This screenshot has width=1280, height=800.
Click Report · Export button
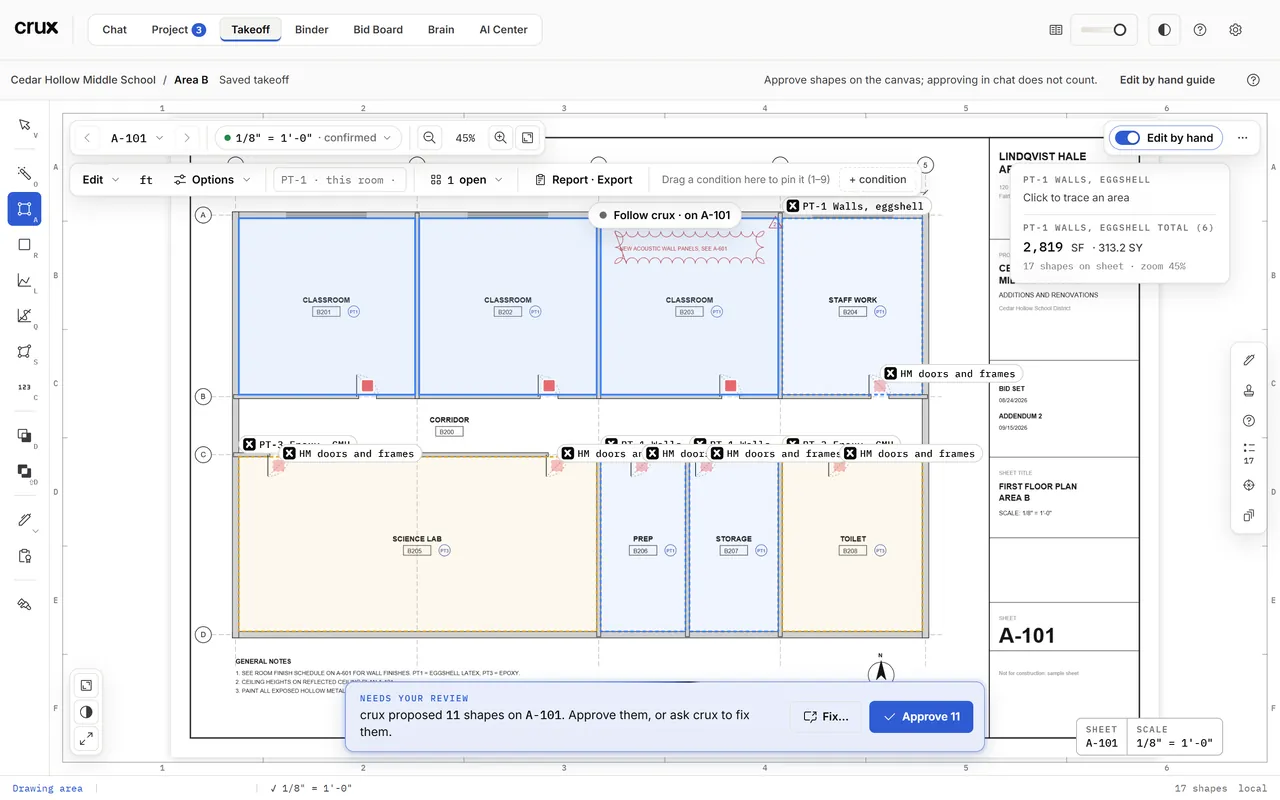click(x=583, y=180)
